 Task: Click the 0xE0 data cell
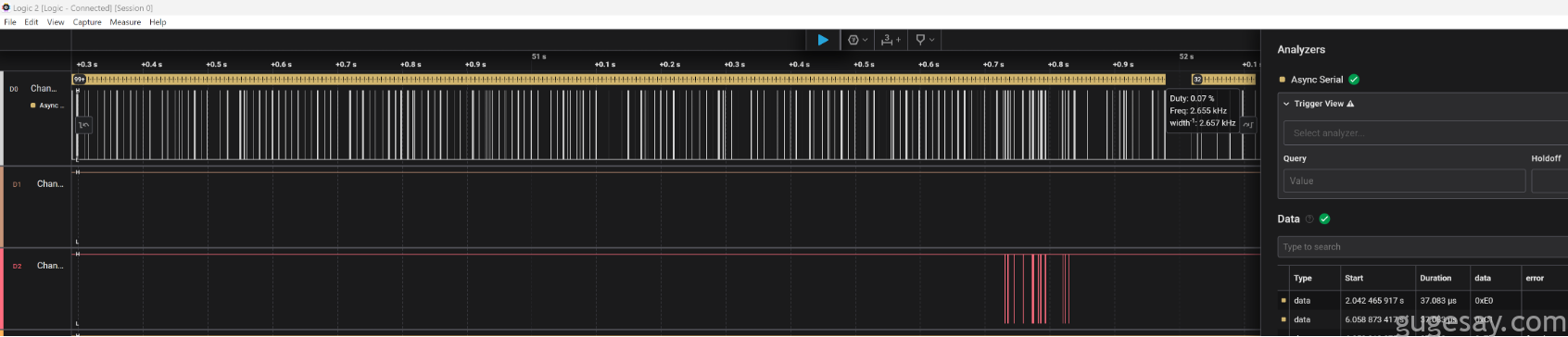tap(1484, 301)
